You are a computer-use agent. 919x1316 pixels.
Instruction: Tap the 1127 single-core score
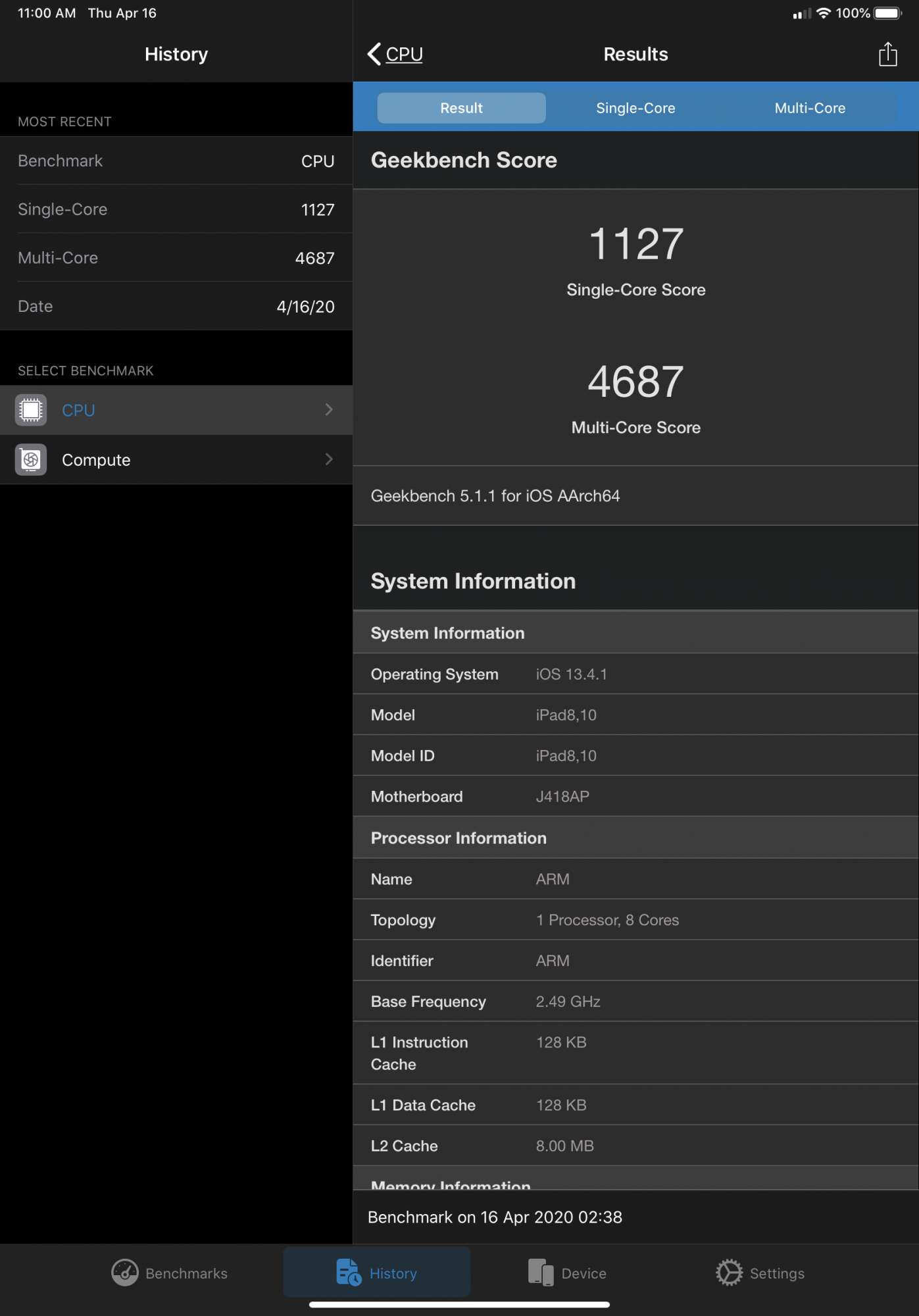click(636, 243)
